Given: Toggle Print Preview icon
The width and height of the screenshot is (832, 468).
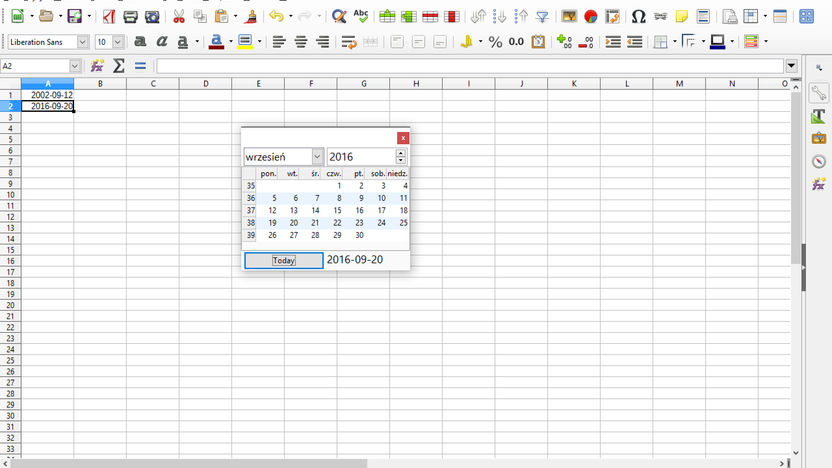Looking at the screenshot, I should tap(152, 16).
